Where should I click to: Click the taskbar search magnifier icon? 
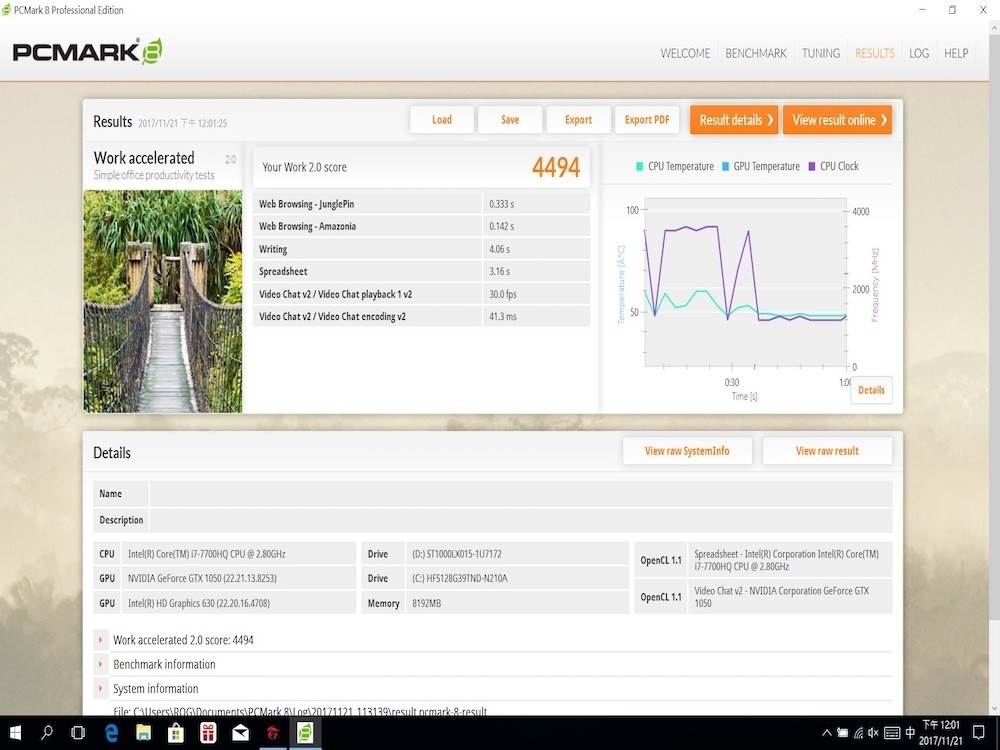click(x=47, y=733)
